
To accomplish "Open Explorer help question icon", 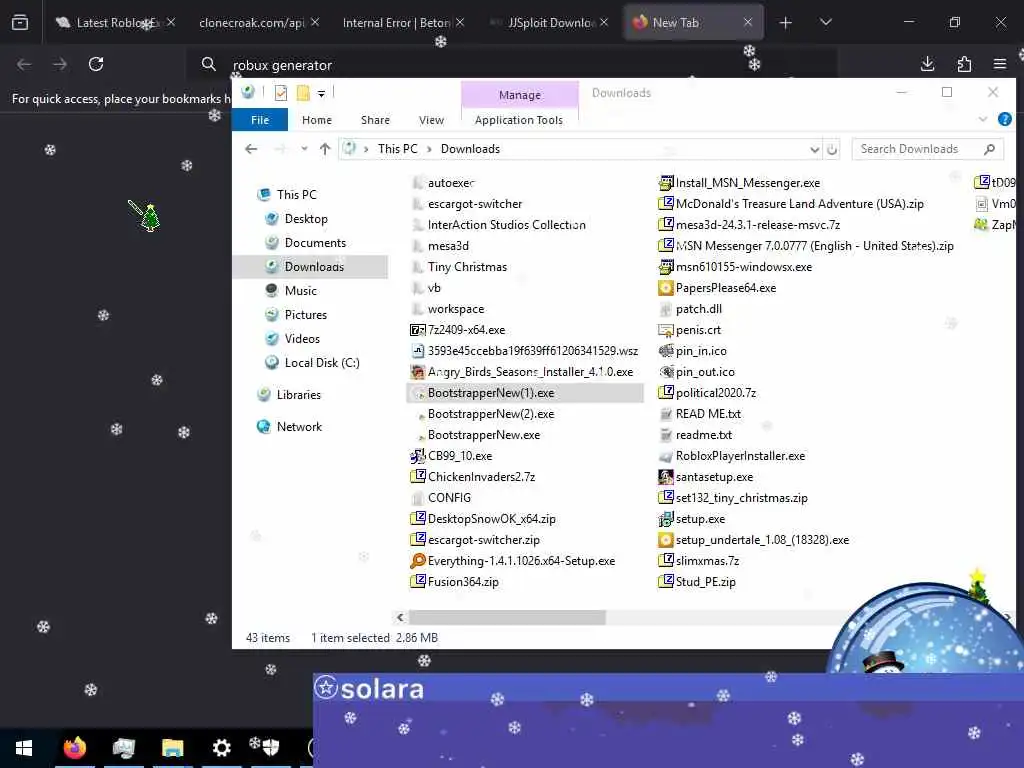I will (x=1004, y=120).
